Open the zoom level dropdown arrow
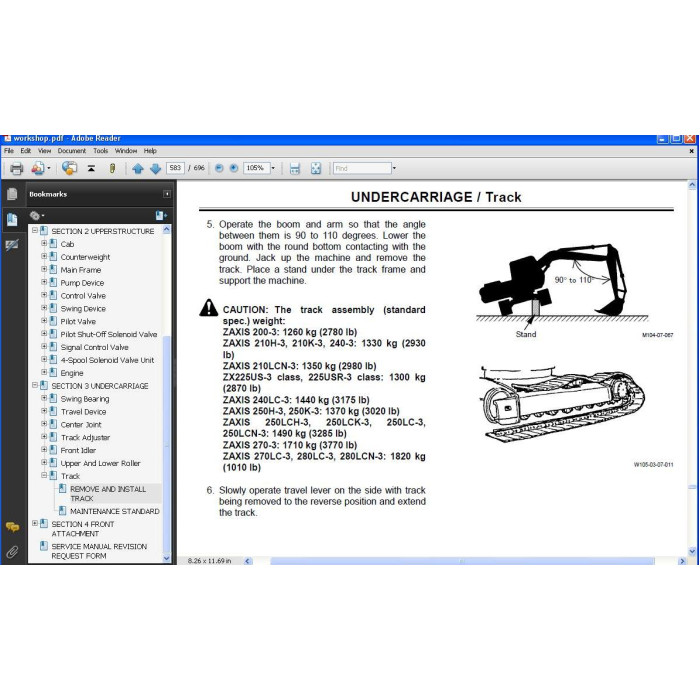This screenshot has width=700, height=700. (273, 168)
